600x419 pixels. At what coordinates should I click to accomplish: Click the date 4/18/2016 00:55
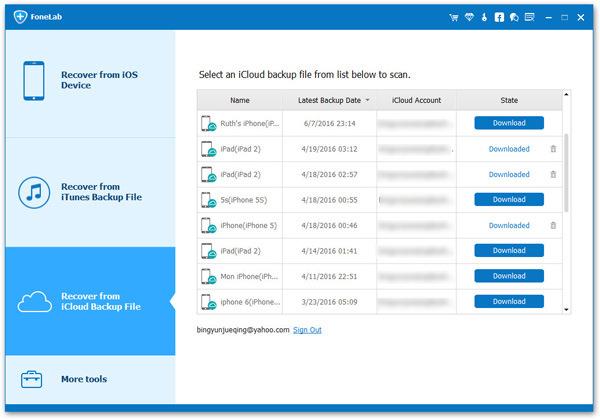329,200
